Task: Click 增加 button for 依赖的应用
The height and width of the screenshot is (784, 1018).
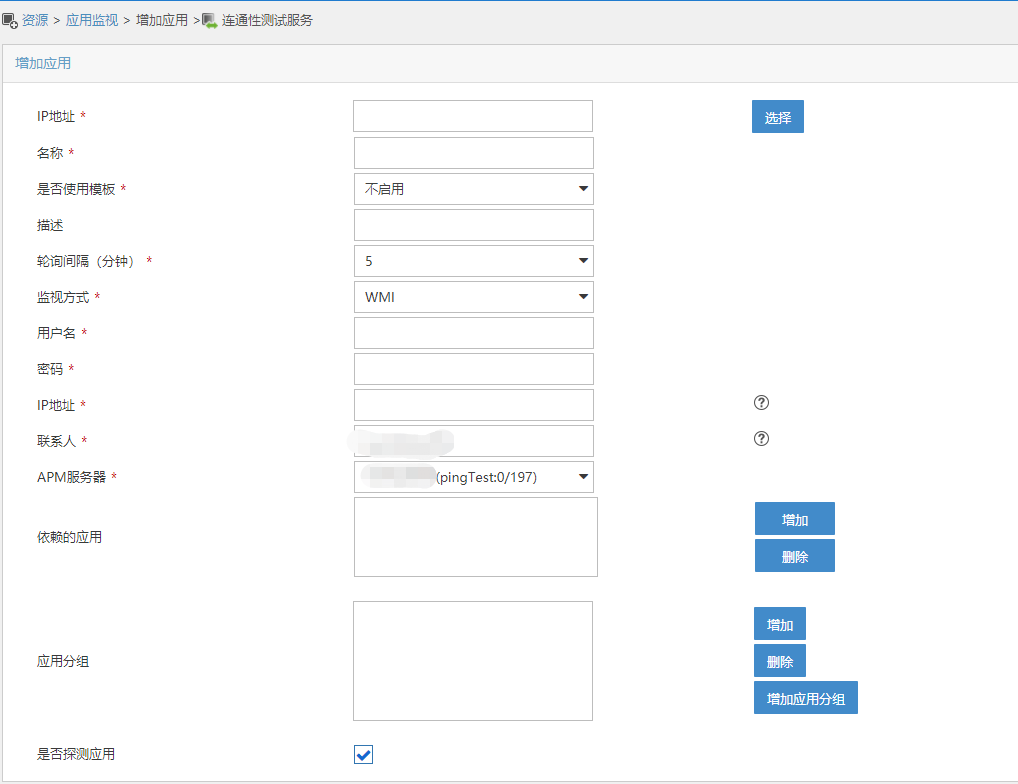Action: [x=795, y=519]
